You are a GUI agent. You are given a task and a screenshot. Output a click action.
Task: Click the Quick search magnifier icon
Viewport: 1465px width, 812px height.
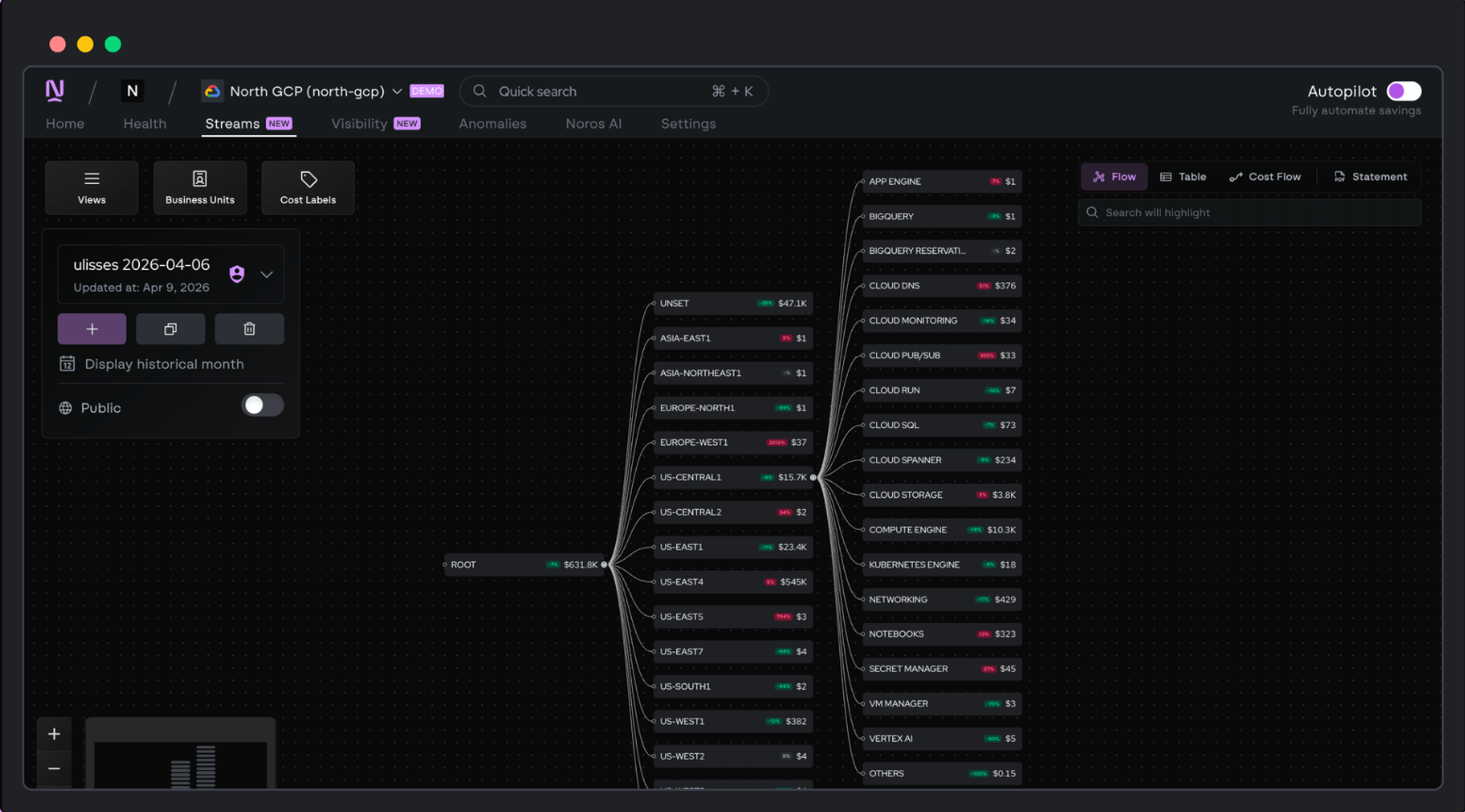480,91
